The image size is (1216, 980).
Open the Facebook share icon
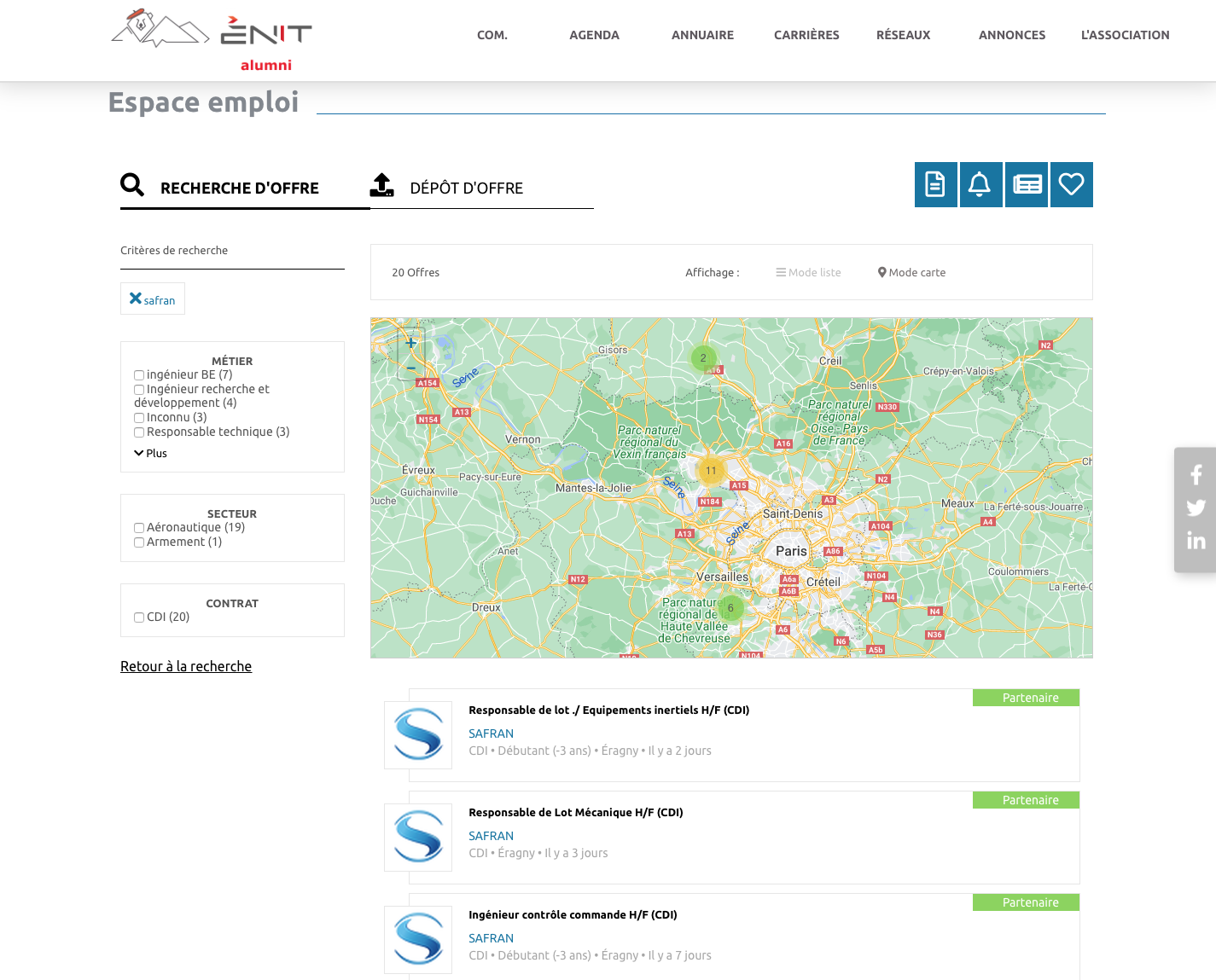(x=1196, y=474)
